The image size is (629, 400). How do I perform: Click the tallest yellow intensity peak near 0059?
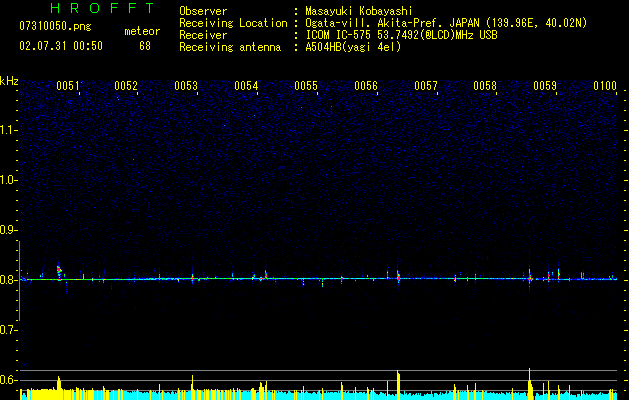(x=530, y=384)
